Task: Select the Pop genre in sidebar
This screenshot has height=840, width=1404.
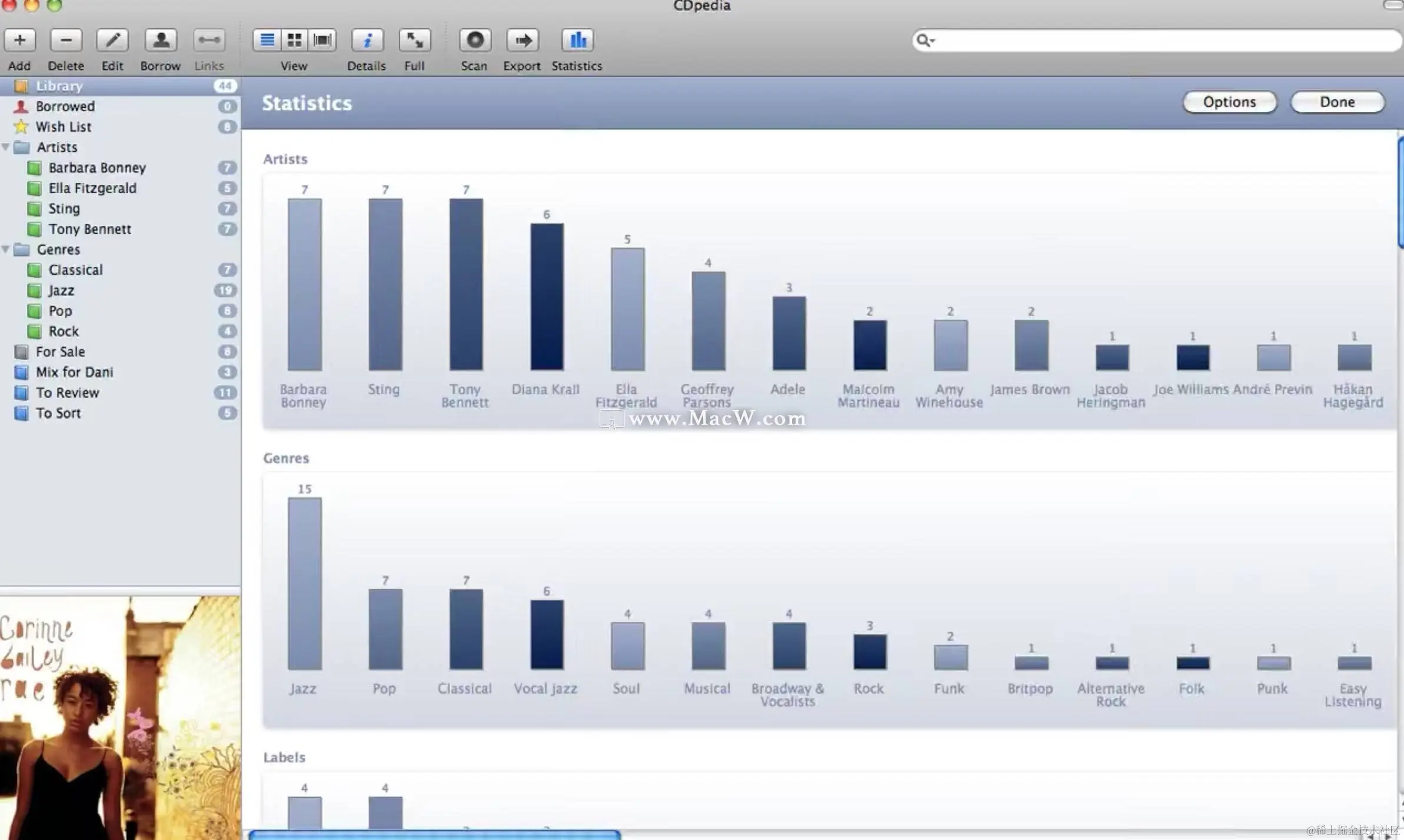Action: (x=120, y=311)
